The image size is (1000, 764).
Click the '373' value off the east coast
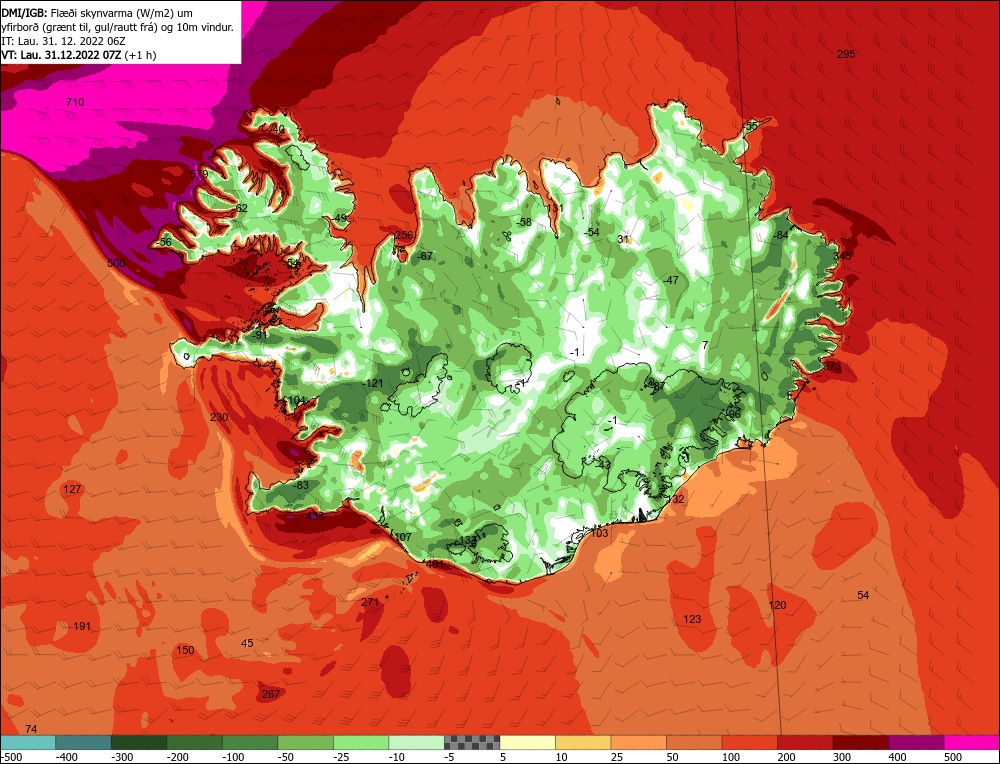pyautogui.click(x=832, y=367)
